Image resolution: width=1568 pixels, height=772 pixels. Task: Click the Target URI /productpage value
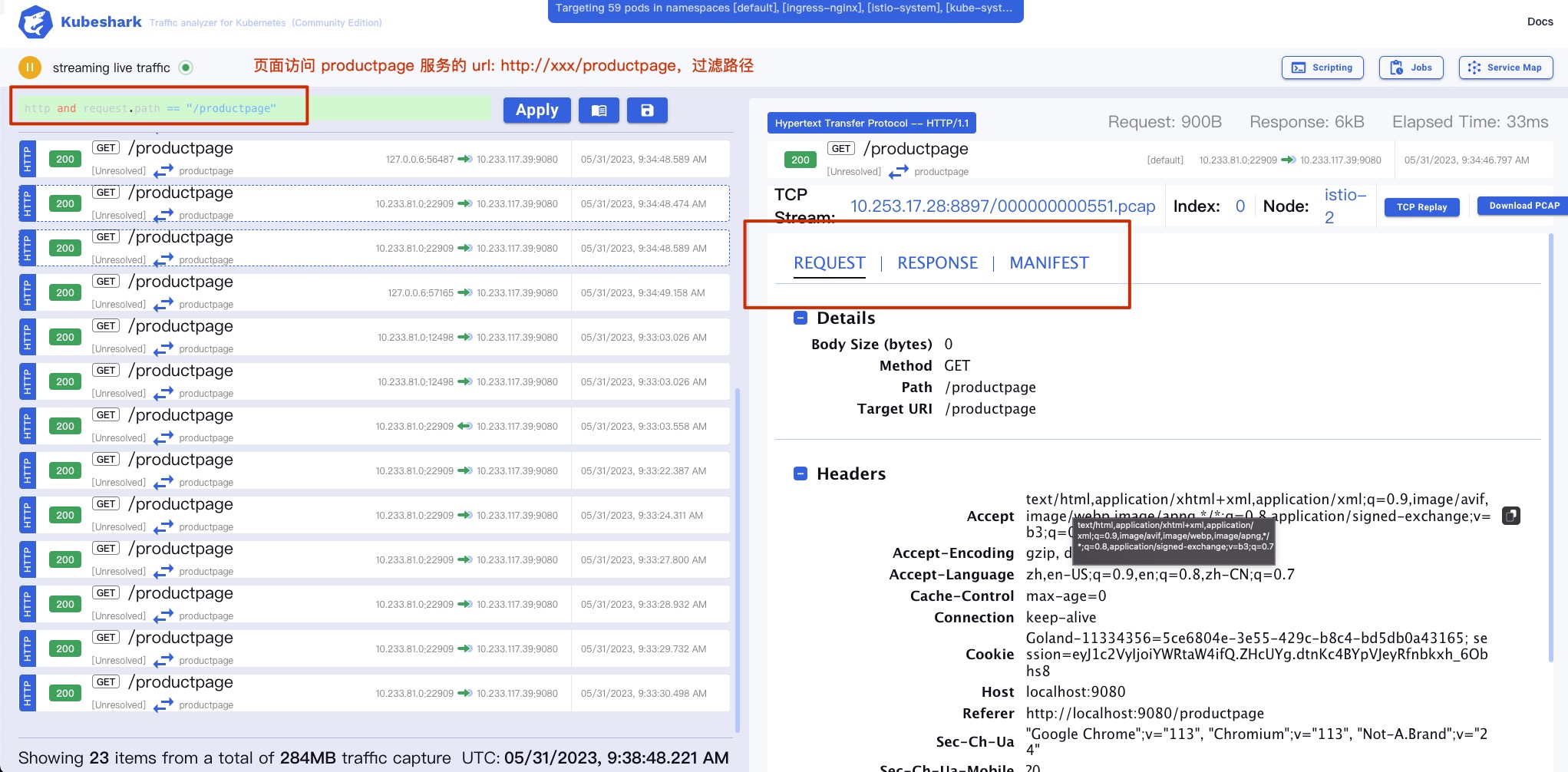click(x=990, y=409)
